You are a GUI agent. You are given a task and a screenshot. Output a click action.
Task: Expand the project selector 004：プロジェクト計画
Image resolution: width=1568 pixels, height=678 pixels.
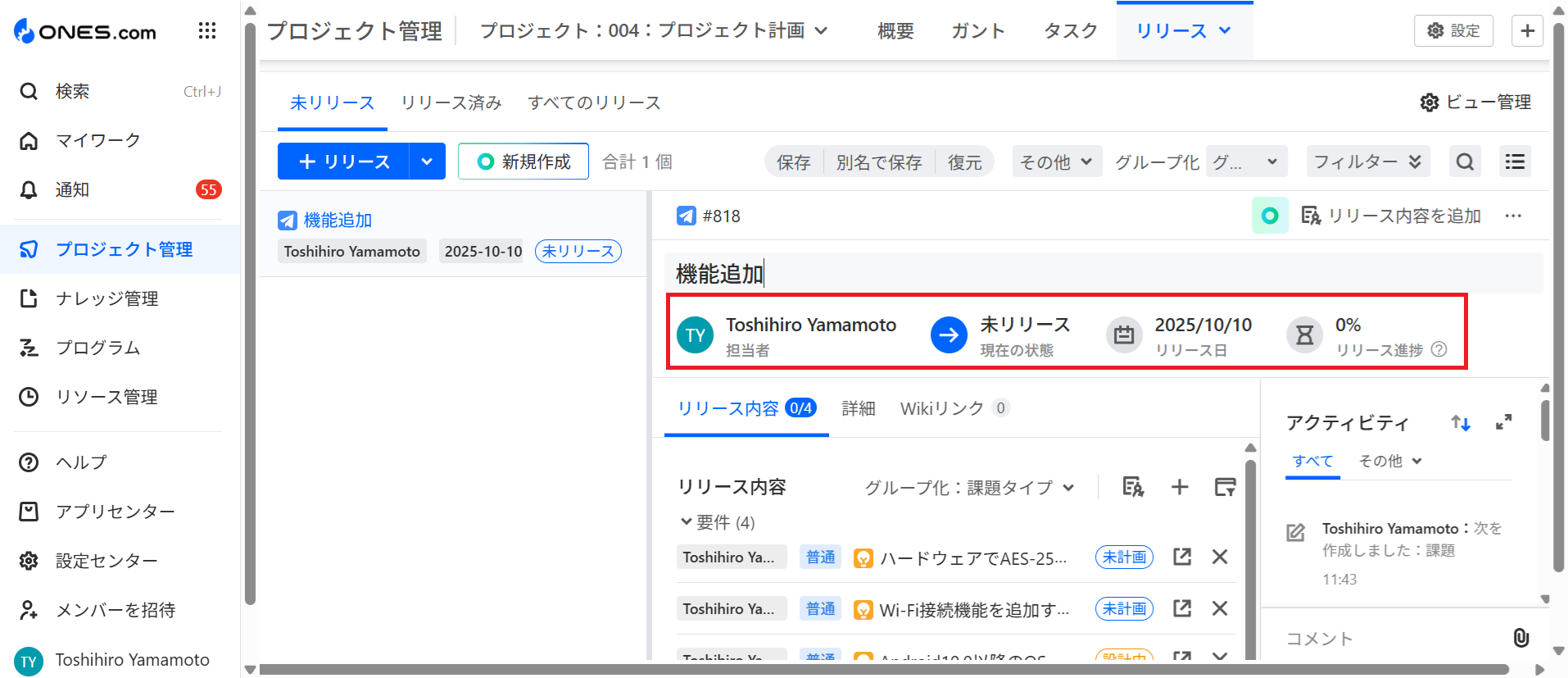(654, 31)
